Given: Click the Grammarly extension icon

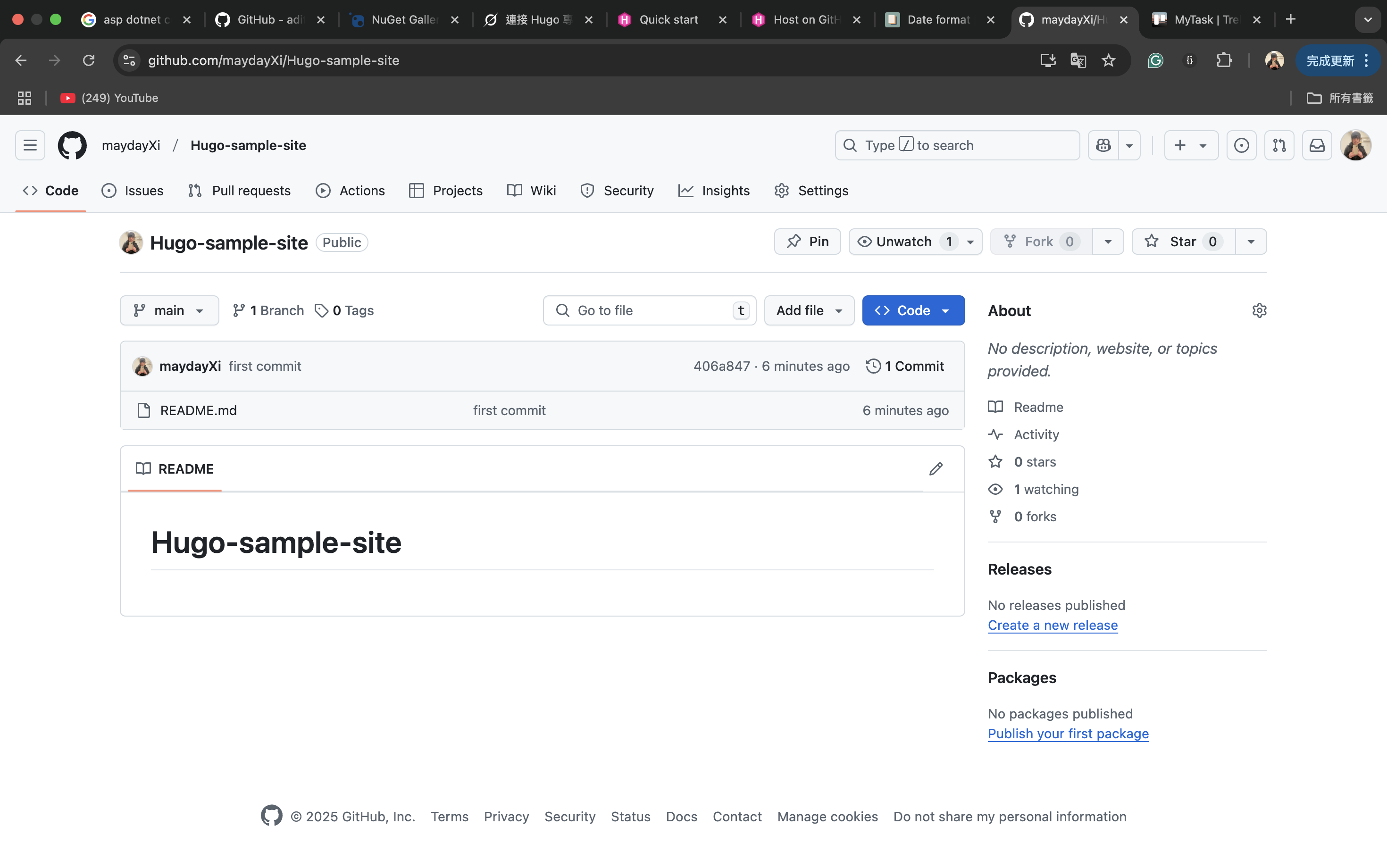Looking at the screenshot, I should (1155, 60).
